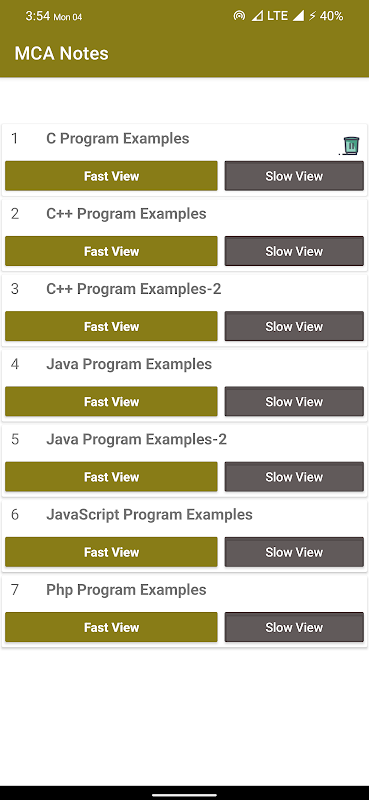This screenshot has width=369, height=800.
Task: Open Fast View for Java Program Examples
Action: coord(111,402)
